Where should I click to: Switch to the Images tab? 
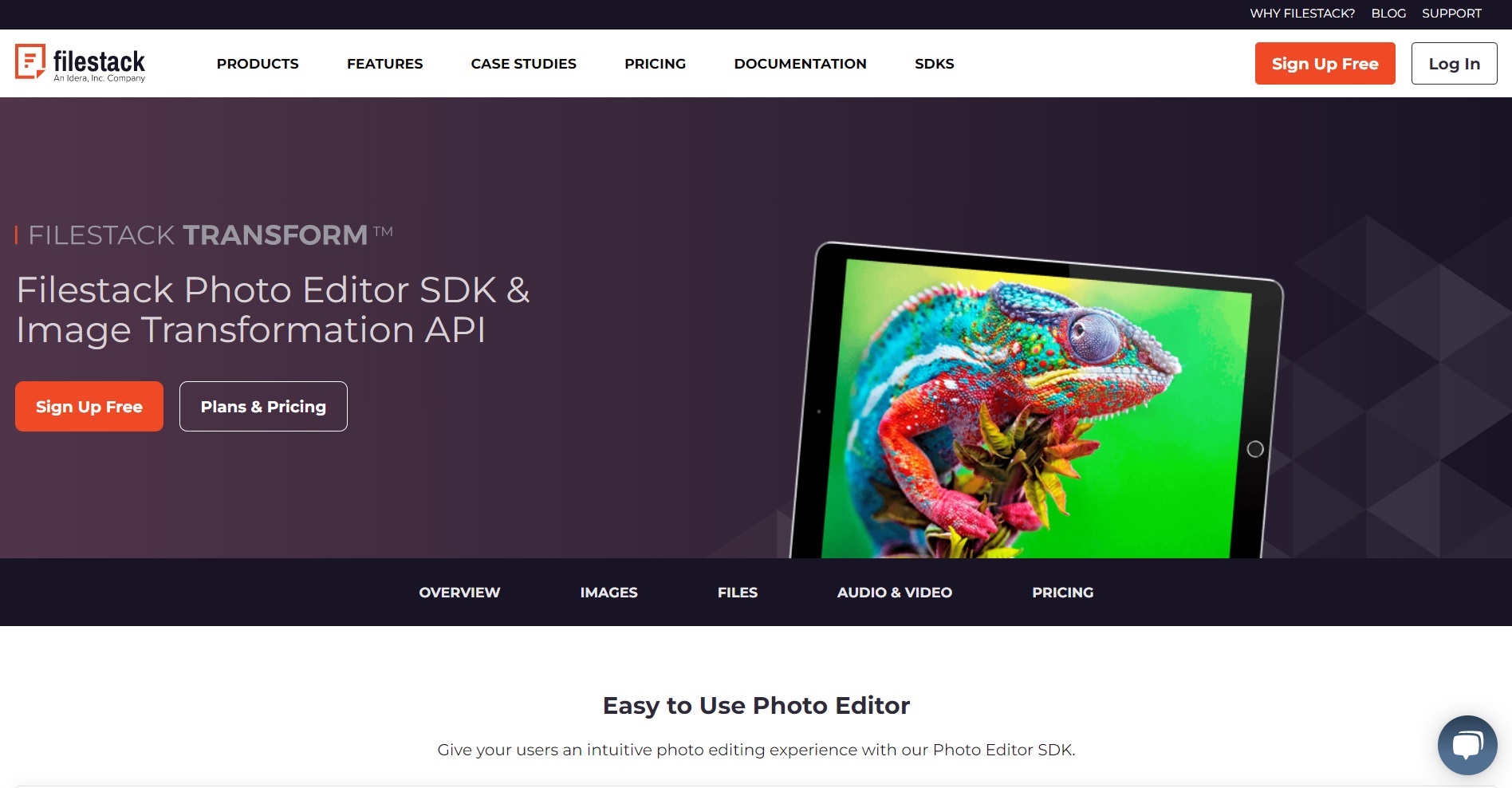[608, 593]
